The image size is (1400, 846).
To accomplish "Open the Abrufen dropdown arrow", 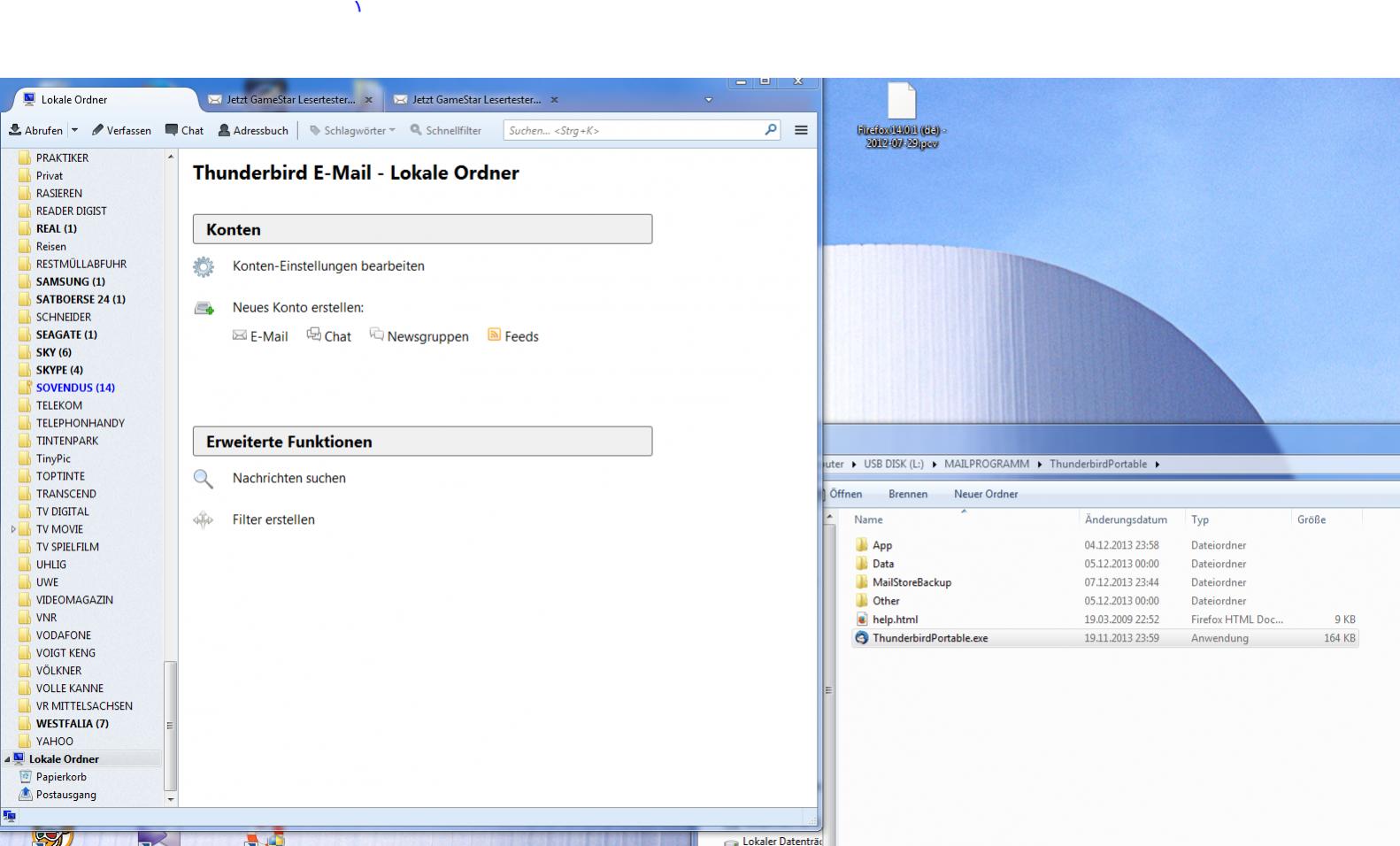I will pos(74,130).
